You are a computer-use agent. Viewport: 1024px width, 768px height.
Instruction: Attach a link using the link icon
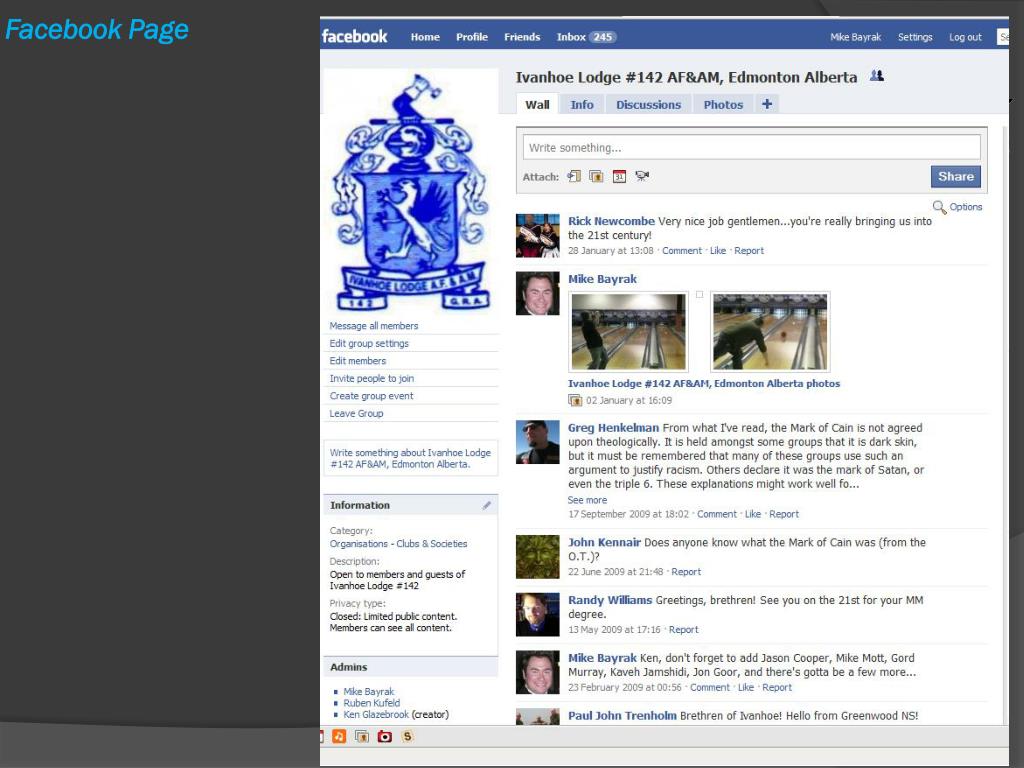pyautogui.click(x=574, y=176)
